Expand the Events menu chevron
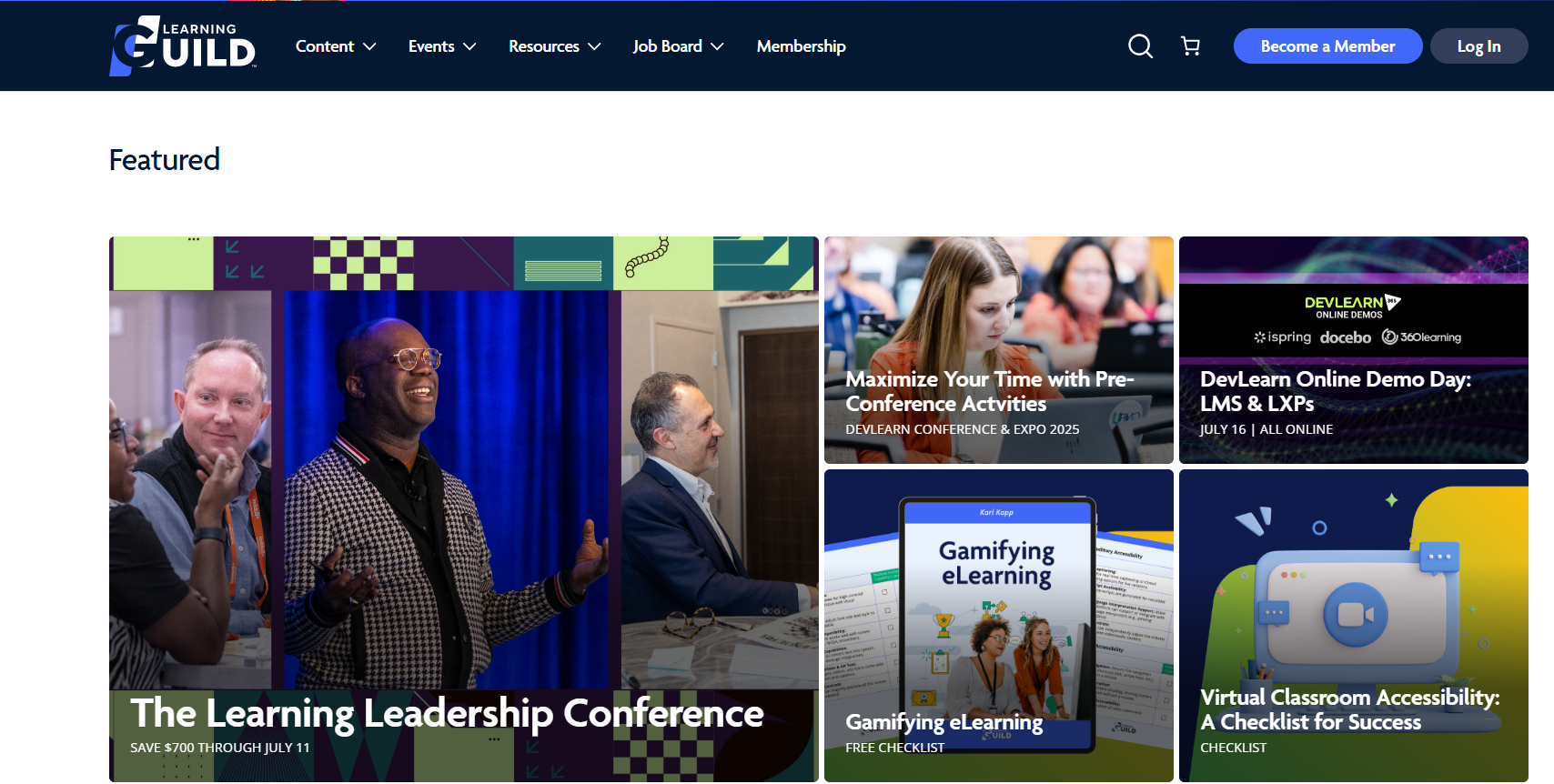This screenshot has width=1554, height=784. tap(469, 46)
